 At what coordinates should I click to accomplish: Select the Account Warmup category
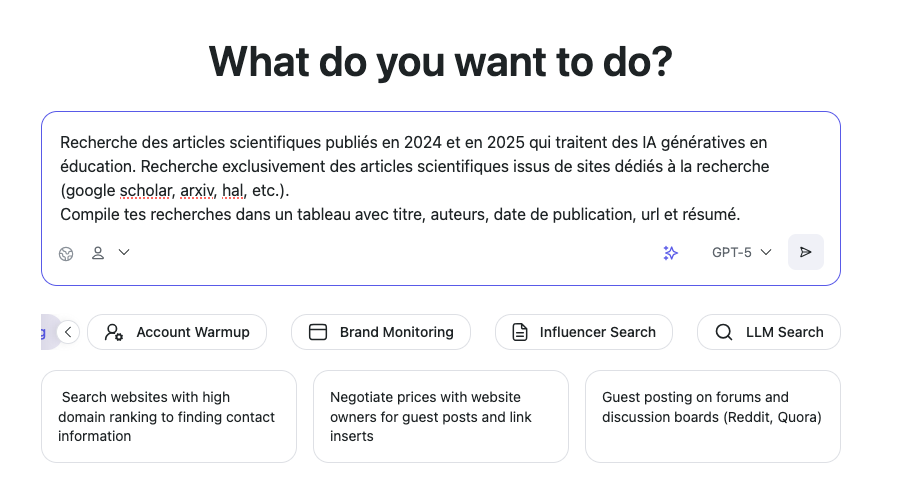177,332
